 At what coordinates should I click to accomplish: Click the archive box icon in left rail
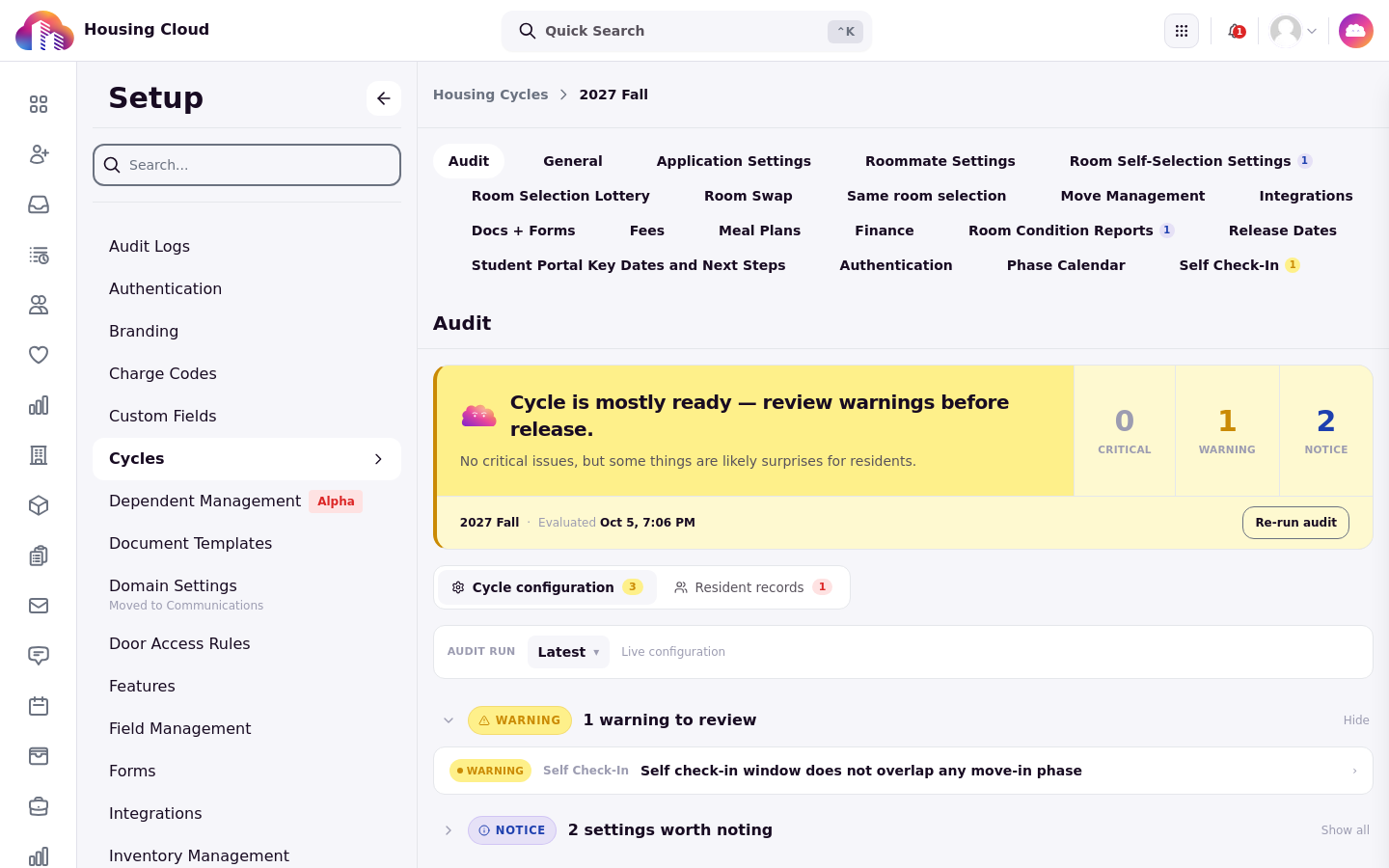pos(39,756)
